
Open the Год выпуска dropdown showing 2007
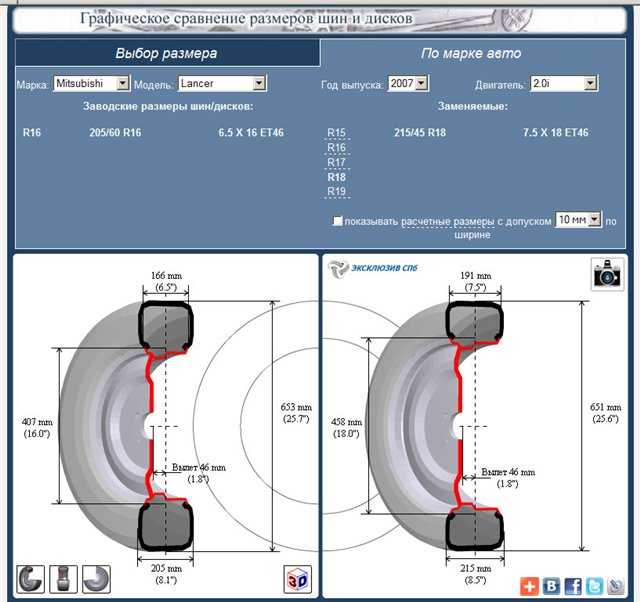(x=407, y=84)
